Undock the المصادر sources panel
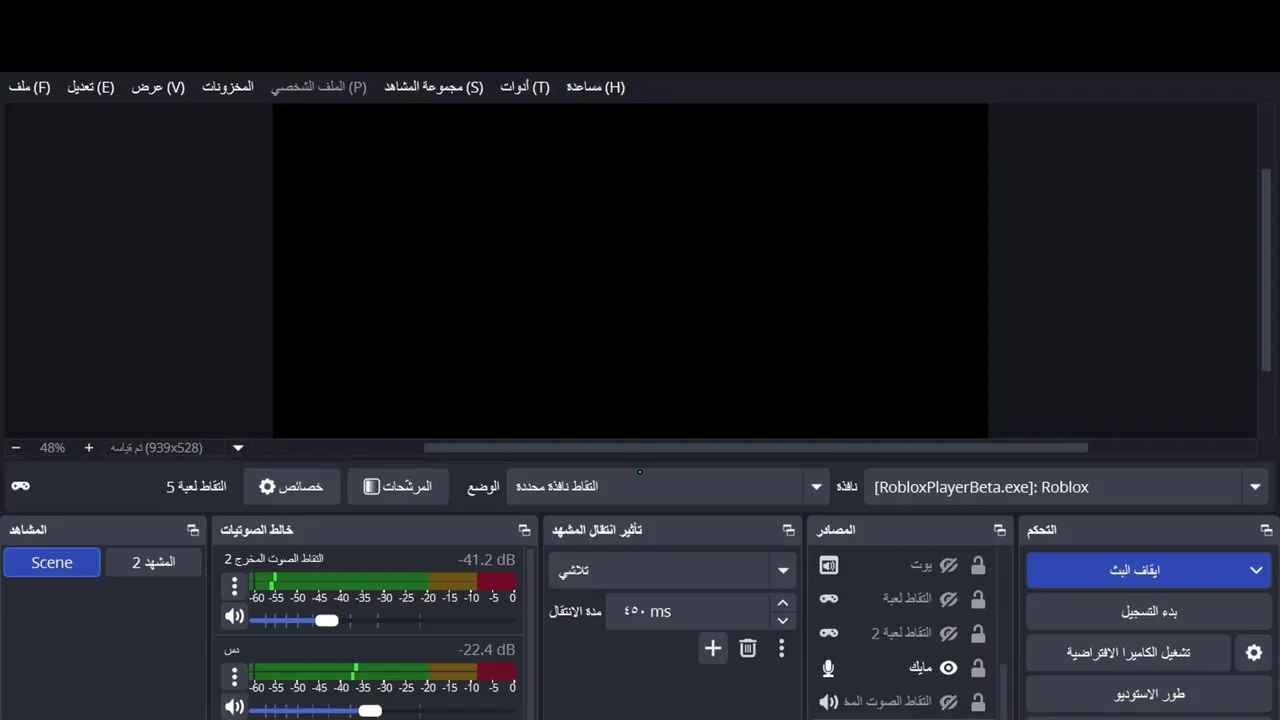 point(1000,530)
